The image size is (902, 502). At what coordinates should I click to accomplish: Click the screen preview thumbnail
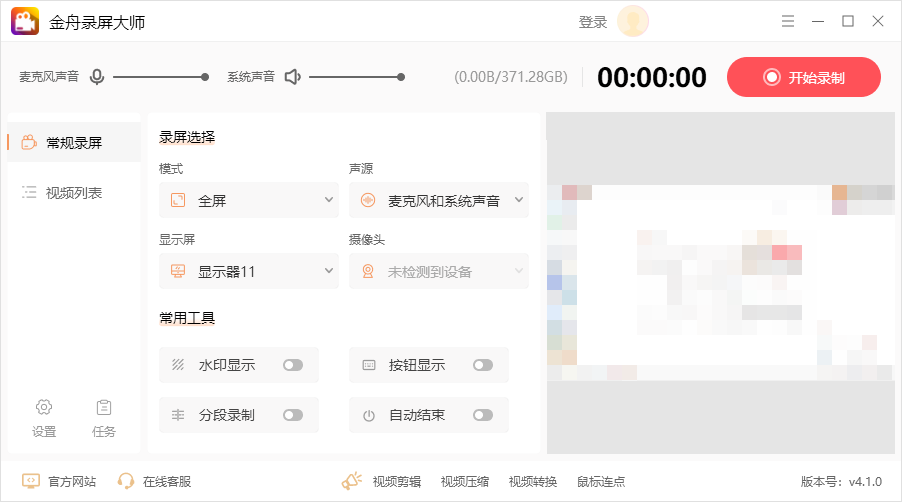click(x=720, y=283)
